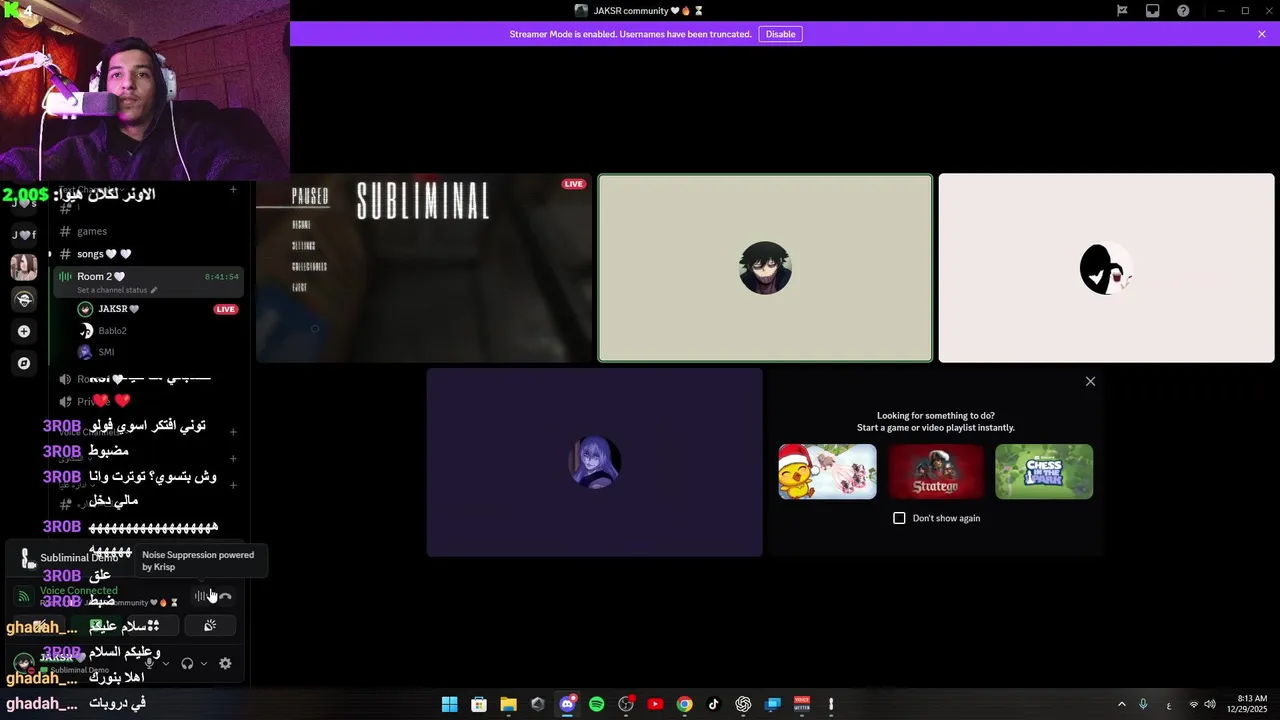This screenshot has width=1280, height=720.
Task: Open the Voicemeeter taskbar icon
Action: (x=802, y=704)
